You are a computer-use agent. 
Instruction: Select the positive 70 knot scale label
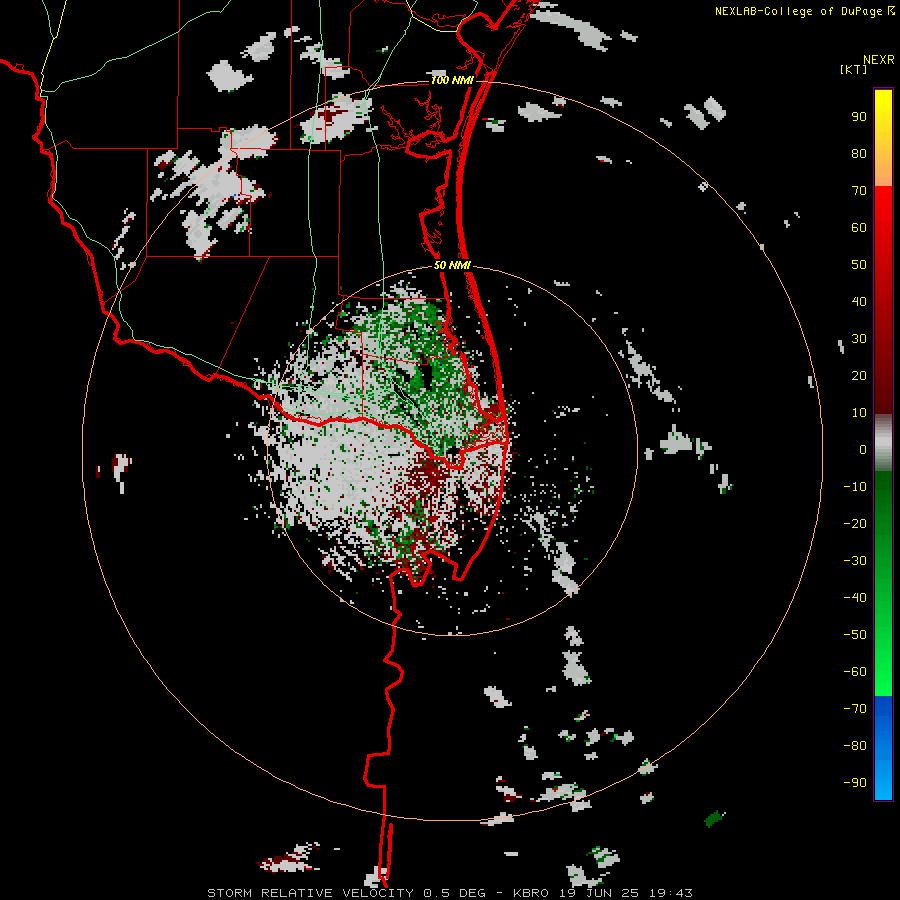(859, 191)
